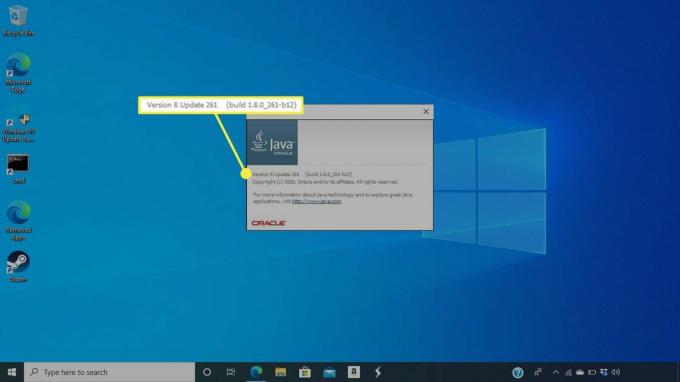Image resolution: width=680 pixels, height=382 pixels.
Task: Open the lightning bolt app on taskbar
Action: [378, 372]
